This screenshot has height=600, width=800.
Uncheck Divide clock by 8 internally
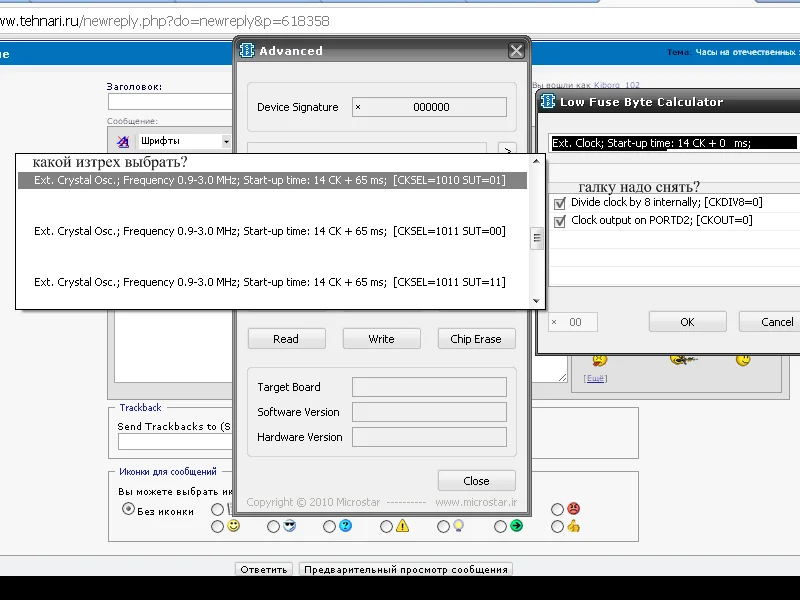[560, 203]
